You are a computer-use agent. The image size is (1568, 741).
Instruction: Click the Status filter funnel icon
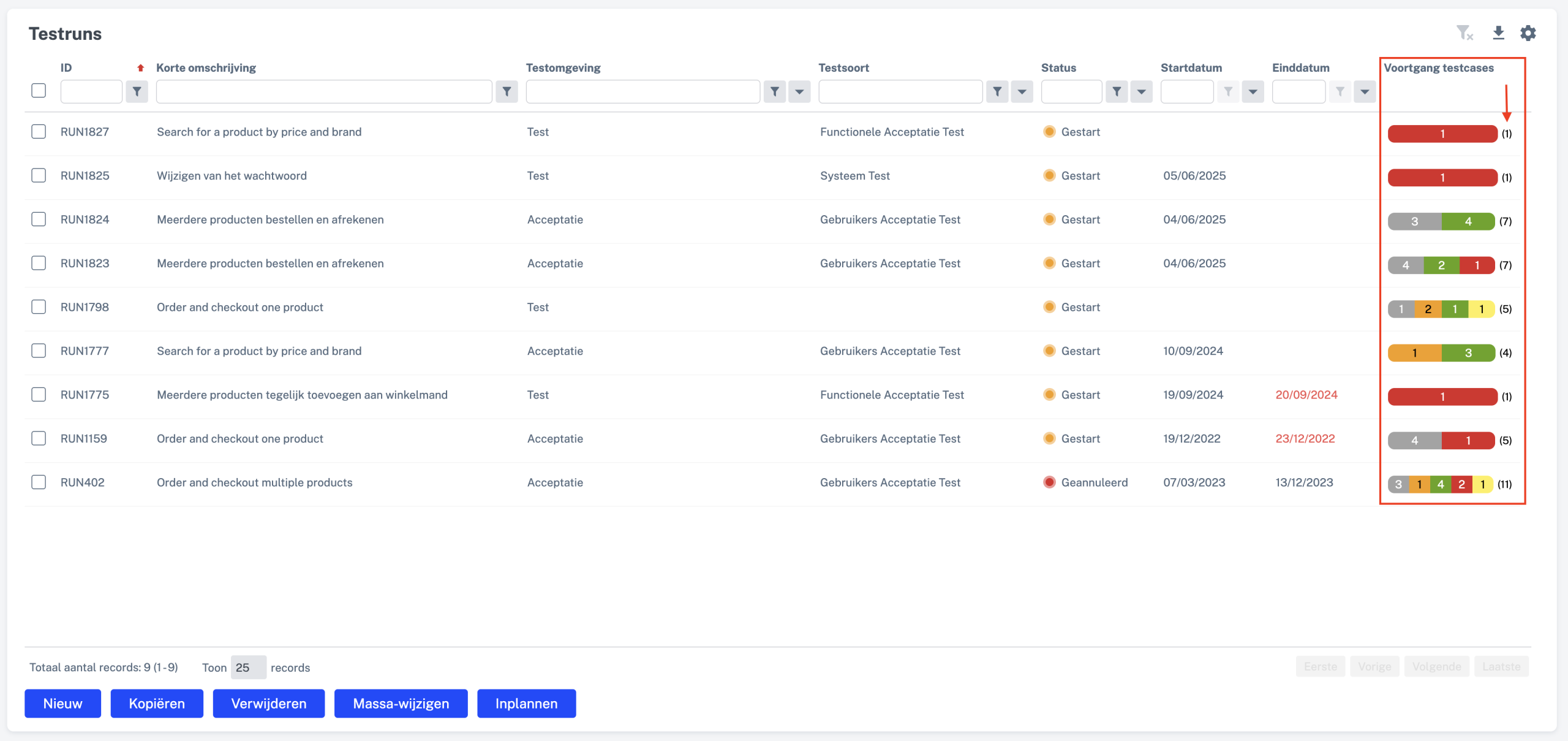1117,92
